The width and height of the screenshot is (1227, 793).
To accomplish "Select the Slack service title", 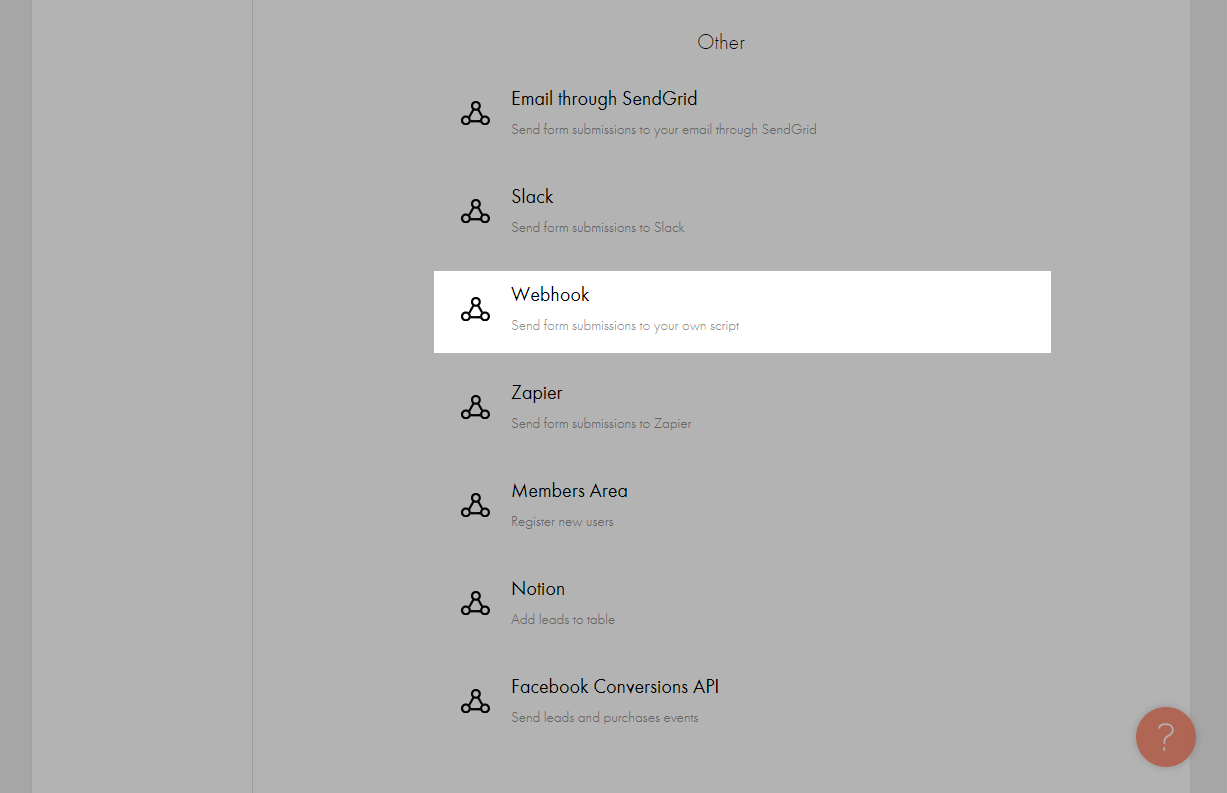I will click(x=532, y=197).
